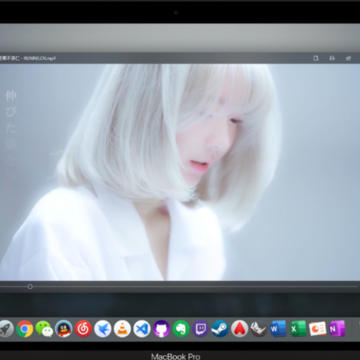Click the playlist icon in player title bar
Image resolution: width=360 pixels, height=360 pixels.
coord(332,58)
